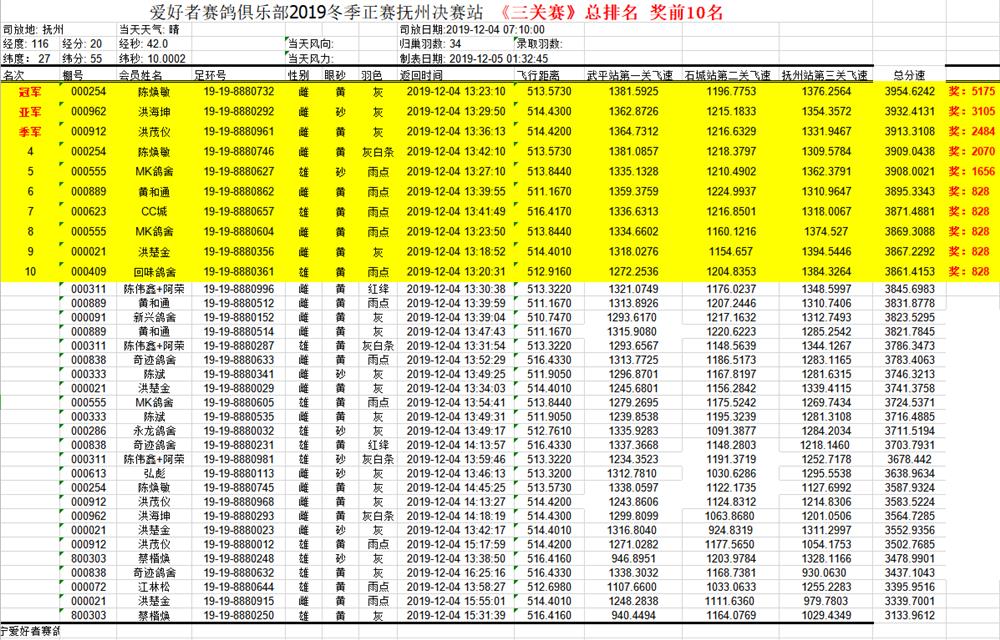The height and width of the screenshot is (640, 1000).
Task: Click the 冠军 rank cell
Action: tap(30, 92)
